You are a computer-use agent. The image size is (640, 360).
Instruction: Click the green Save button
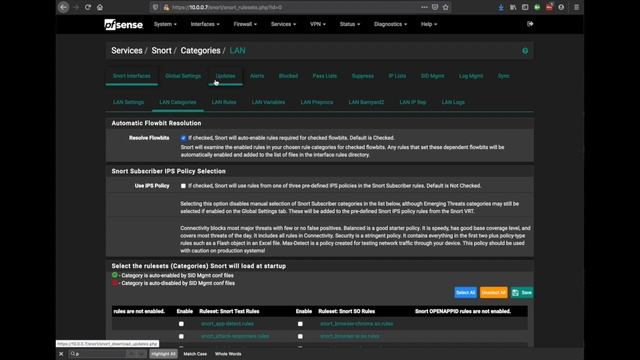pyautogui.click(x=522, y=293)
